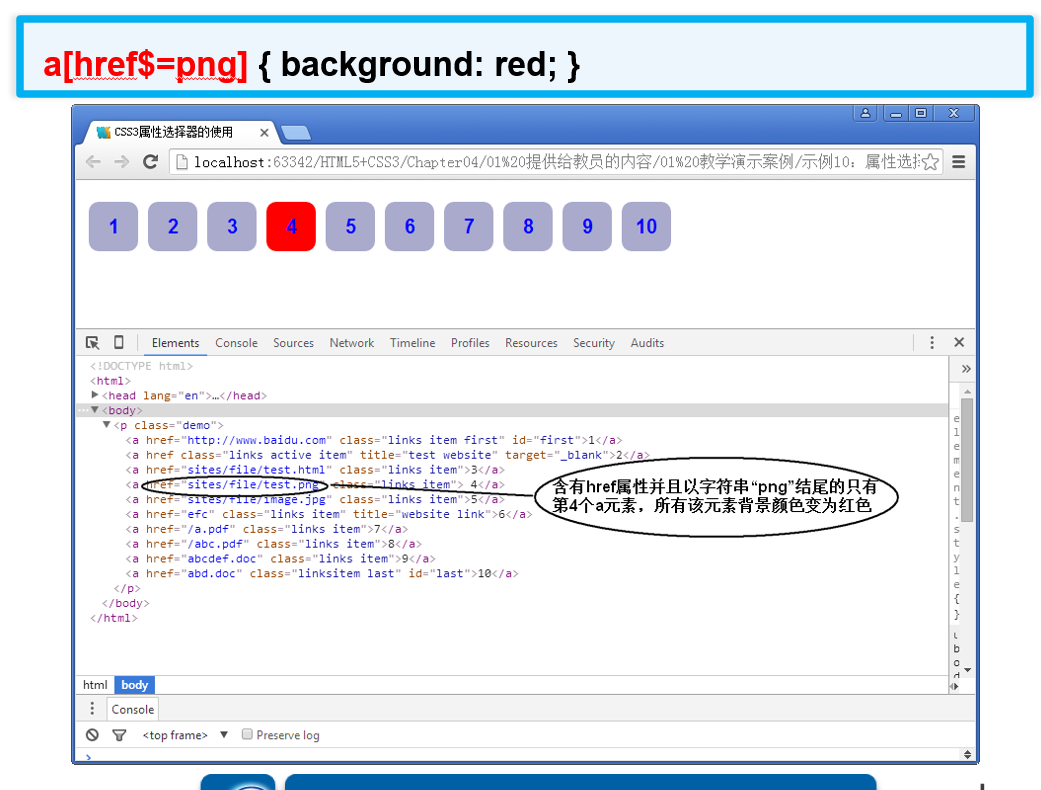Click the red link button 4
The width and height of the screenshot is (1041, 790).
click(291, 226)
